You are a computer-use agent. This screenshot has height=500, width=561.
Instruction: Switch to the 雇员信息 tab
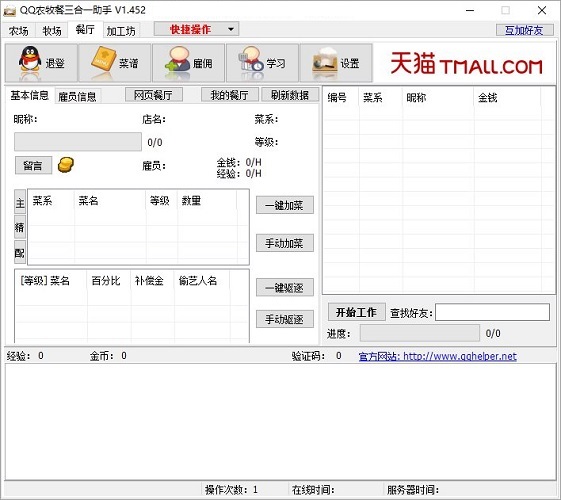pos(77,96)
